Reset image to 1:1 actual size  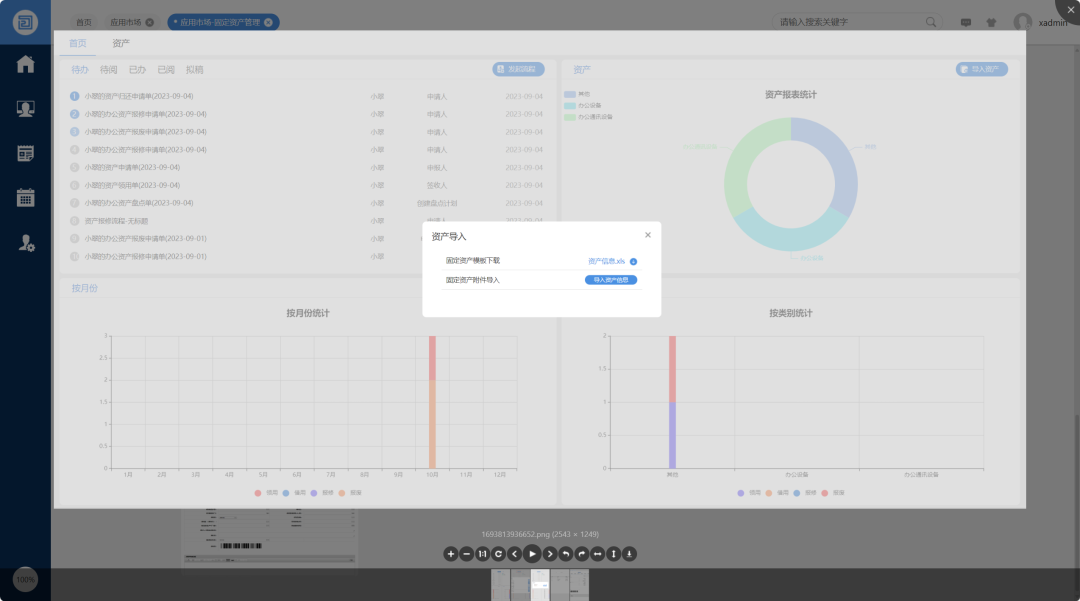coord(482,553)
